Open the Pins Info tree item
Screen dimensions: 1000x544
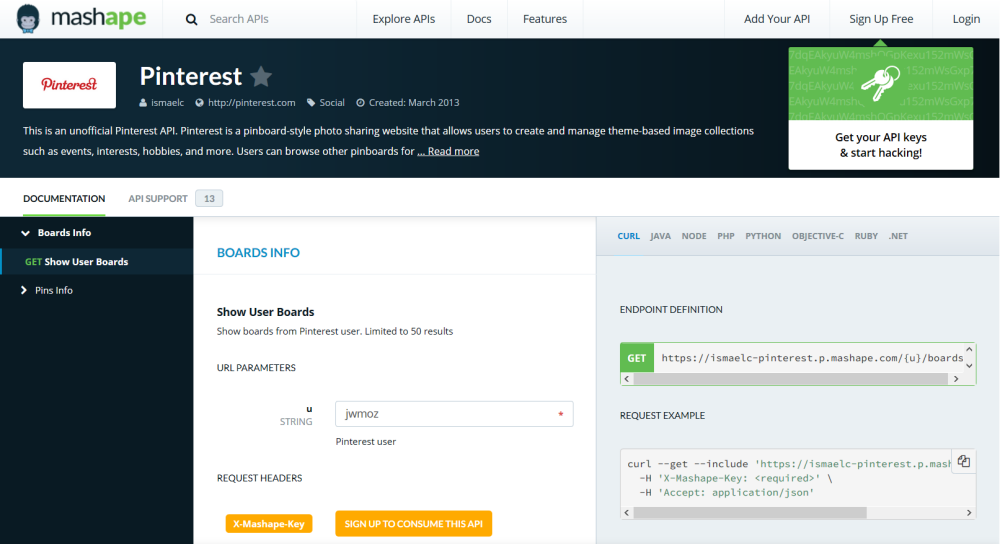[x=54, y=290]
